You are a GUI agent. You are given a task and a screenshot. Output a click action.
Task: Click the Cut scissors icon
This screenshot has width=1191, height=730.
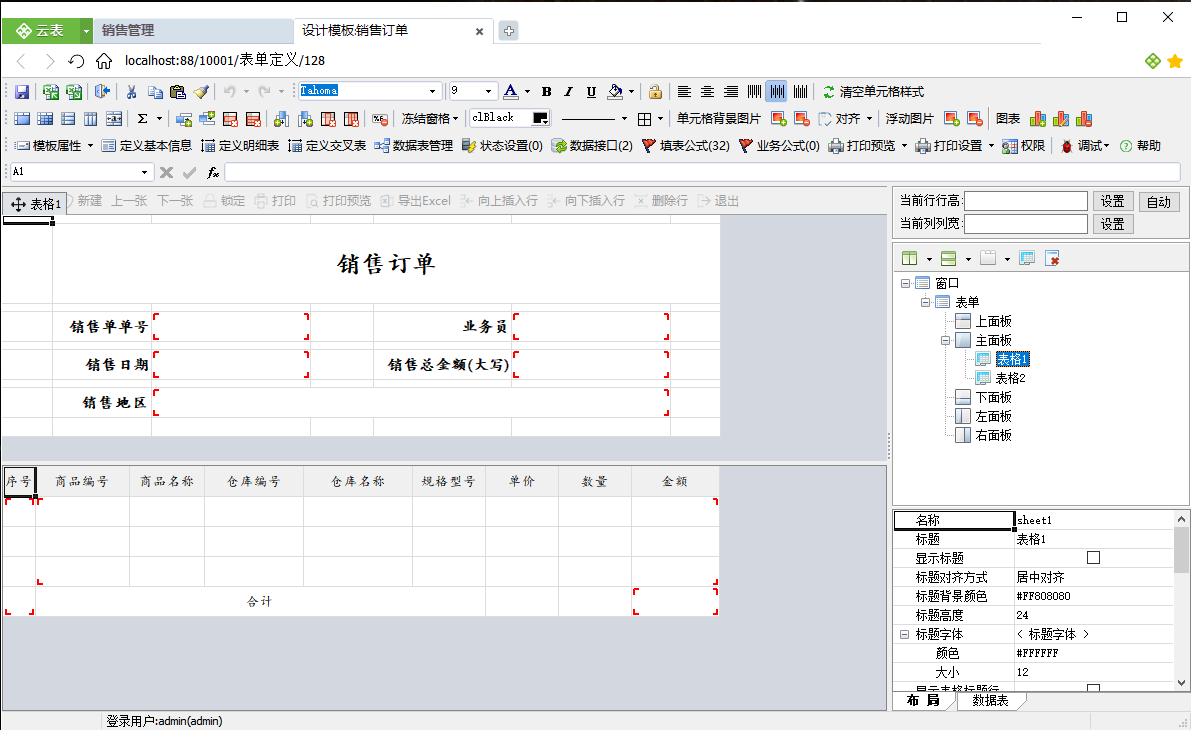pos(131,92)
